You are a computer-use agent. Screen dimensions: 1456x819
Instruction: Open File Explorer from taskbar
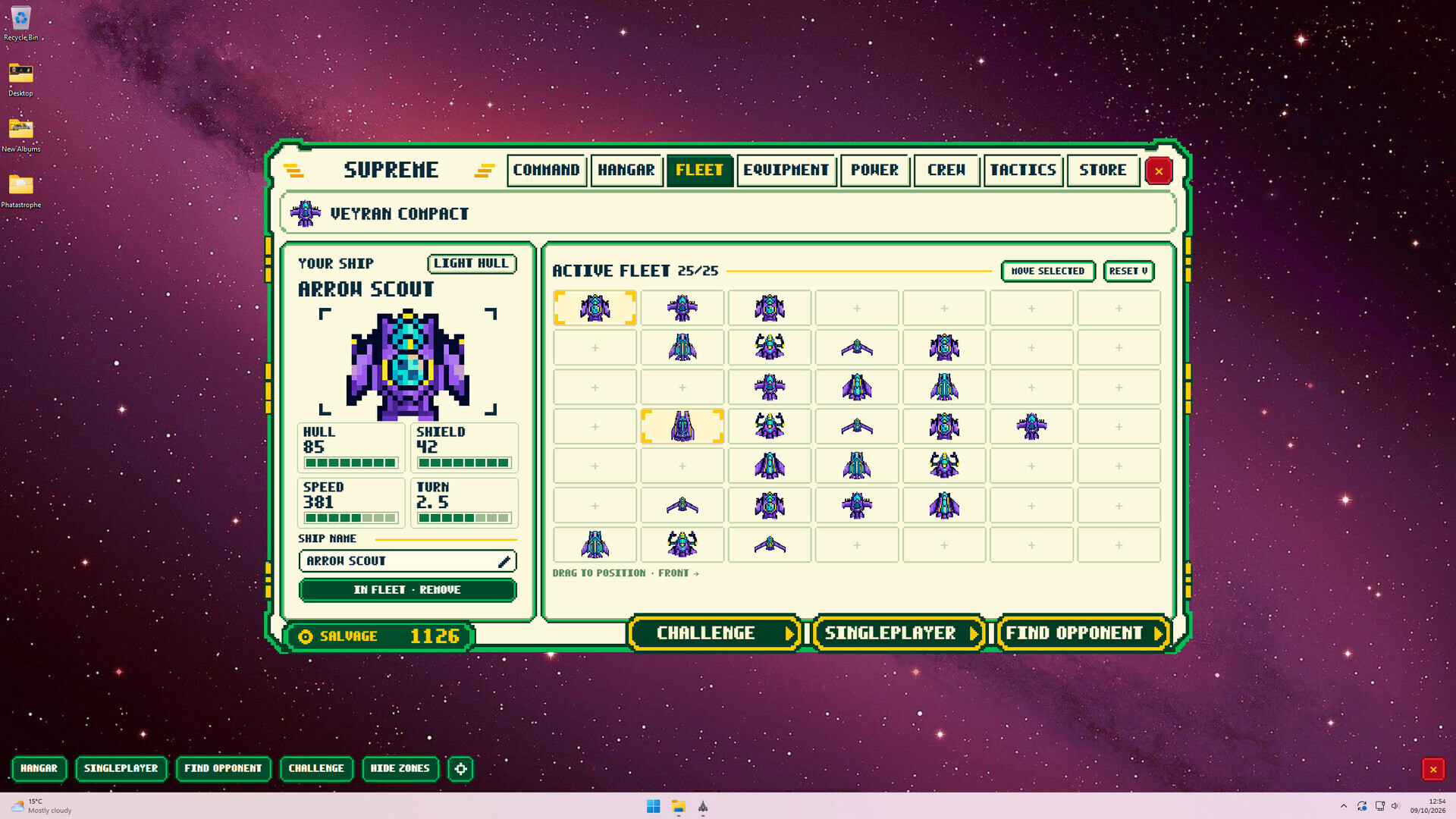coord(678,806)
